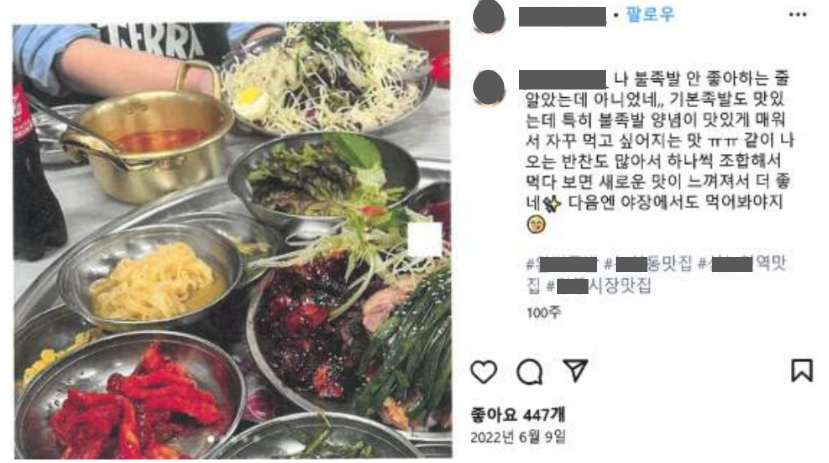Save post with the bookmark icon
This screenshot has height=463, width=829.
coord(802,370)
